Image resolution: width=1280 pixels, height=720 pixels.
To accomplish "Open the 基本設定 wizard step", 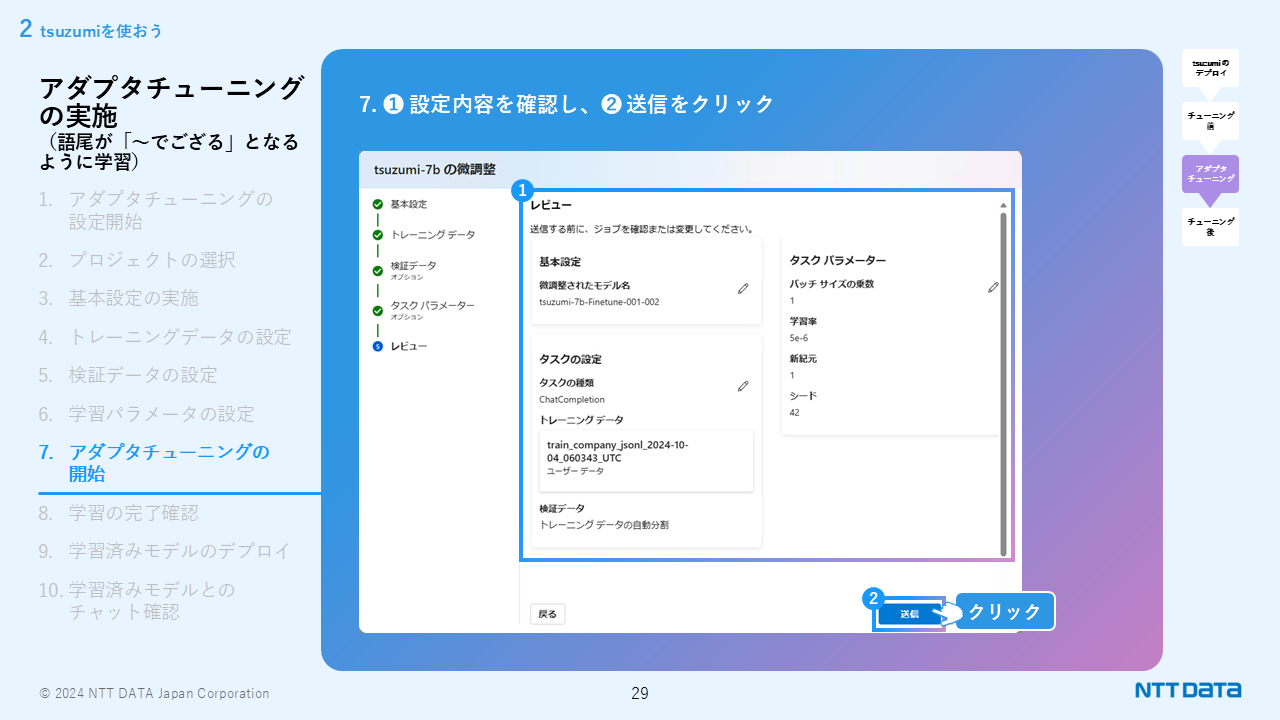I will tap(408, 204).
